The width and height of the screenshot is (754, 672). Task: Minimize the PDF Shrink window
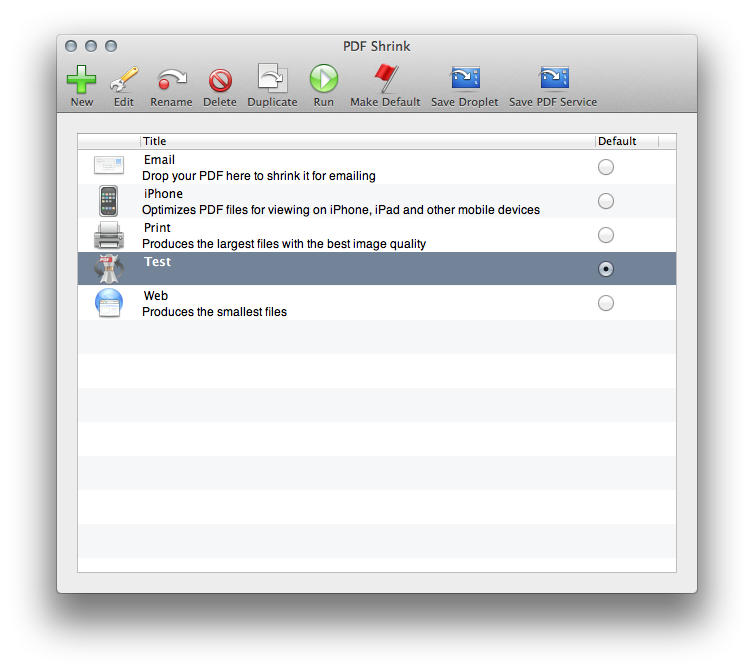pyautogui.click(x=91, y=46)
